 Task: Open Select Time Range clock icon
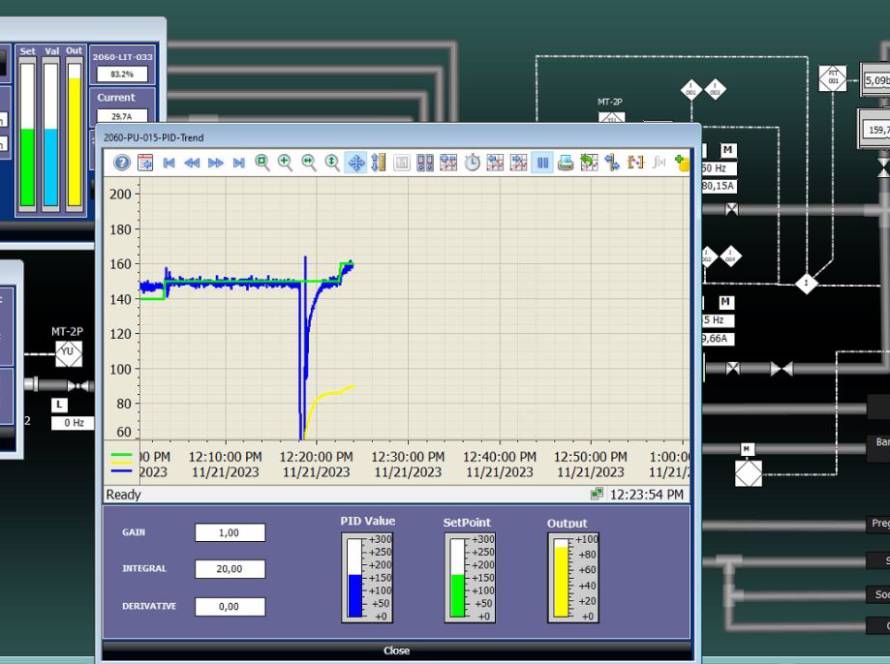coord(472,163)
